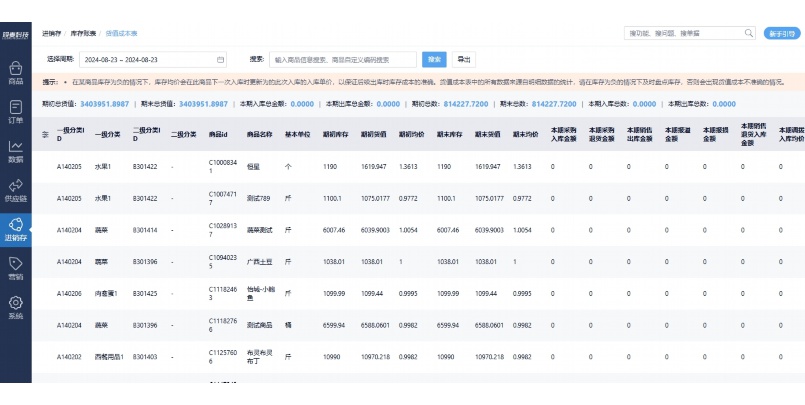Click the 本期采购入库金额 column header
This screenshot has width=805, height=405.
point(563,134)
